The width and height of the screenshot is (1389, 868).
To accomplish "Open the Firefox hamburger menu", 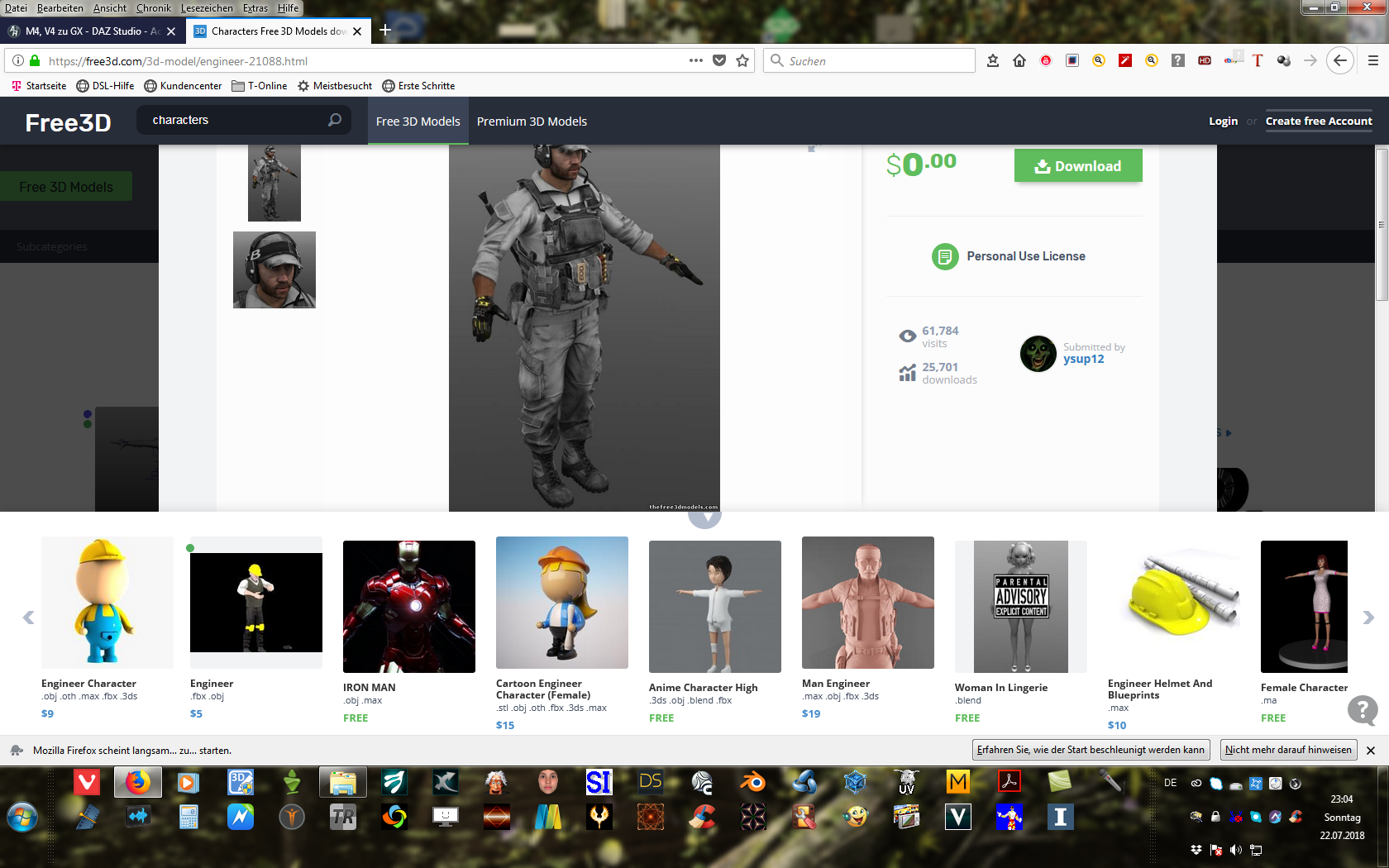I will point(1373,60).
